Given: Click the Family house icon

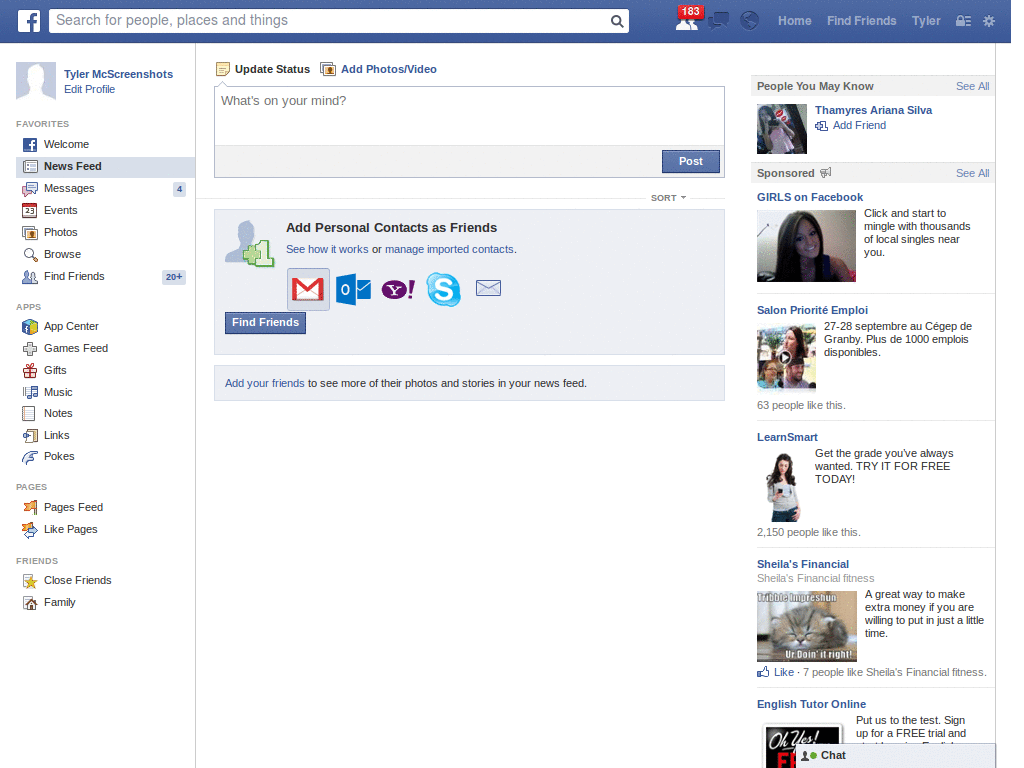Looking at the screenshot, I should [30, 603].
